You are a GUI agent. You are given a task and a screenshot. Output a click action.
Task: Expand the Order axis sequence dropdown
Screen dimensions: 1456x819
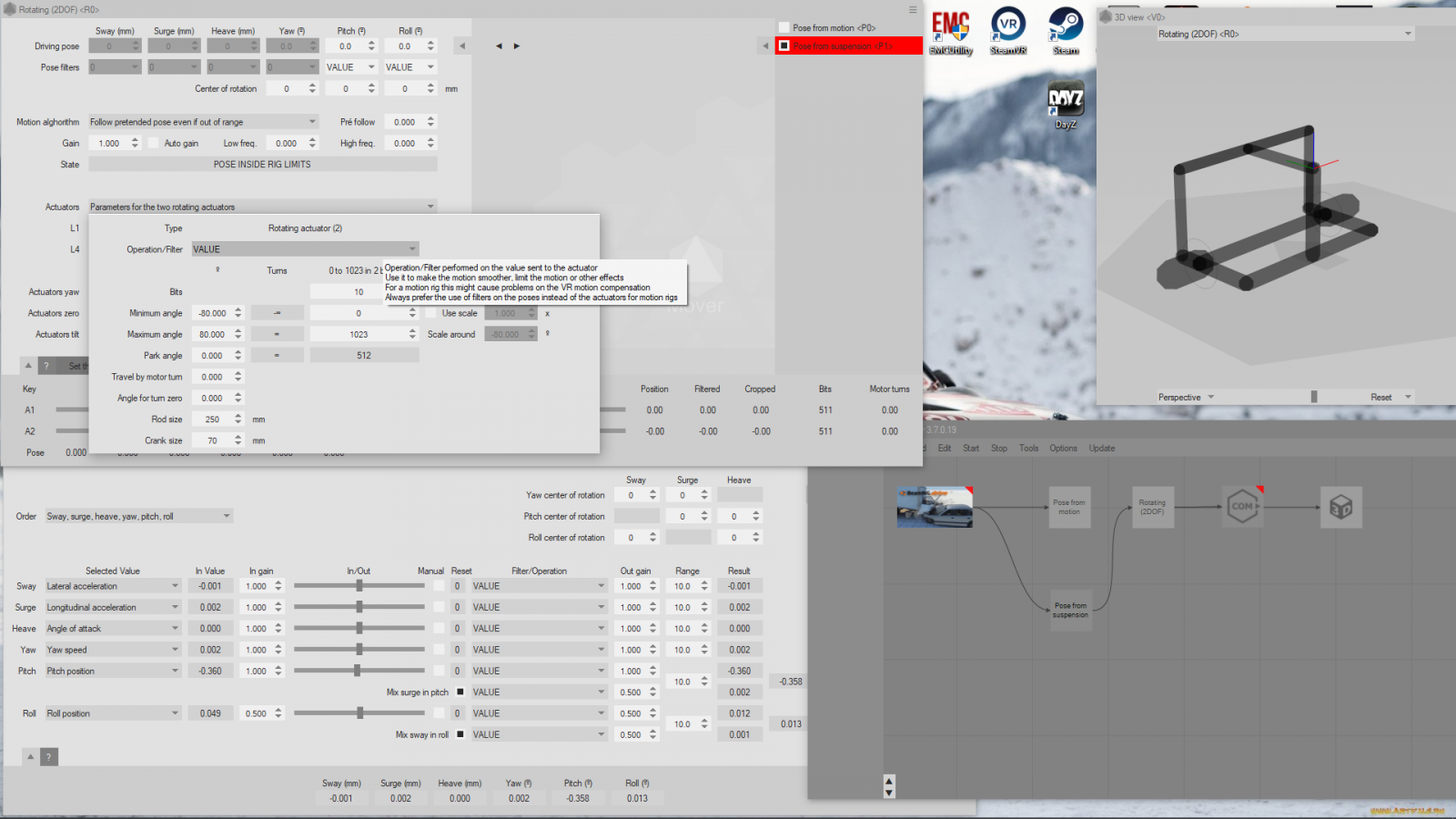click(138, 516)
